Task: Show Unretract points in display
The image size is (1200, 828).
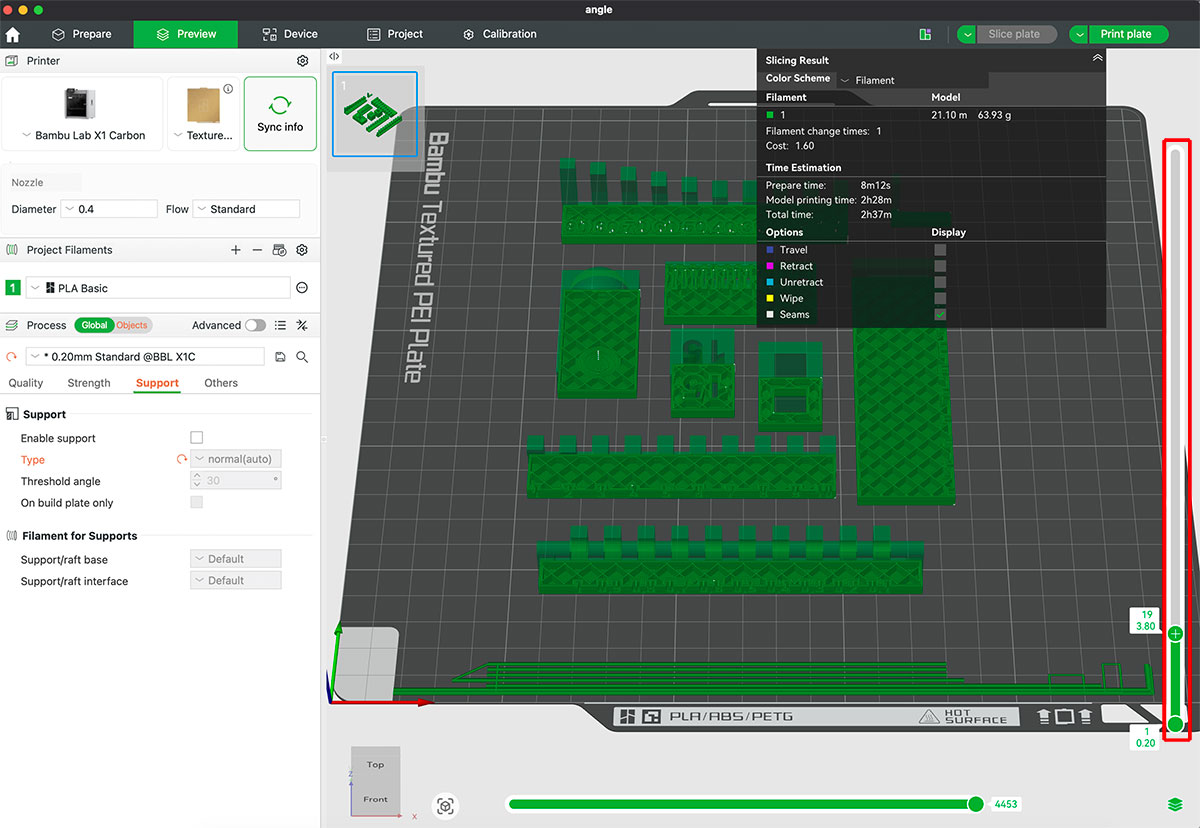Action: (x=940, y=282)
